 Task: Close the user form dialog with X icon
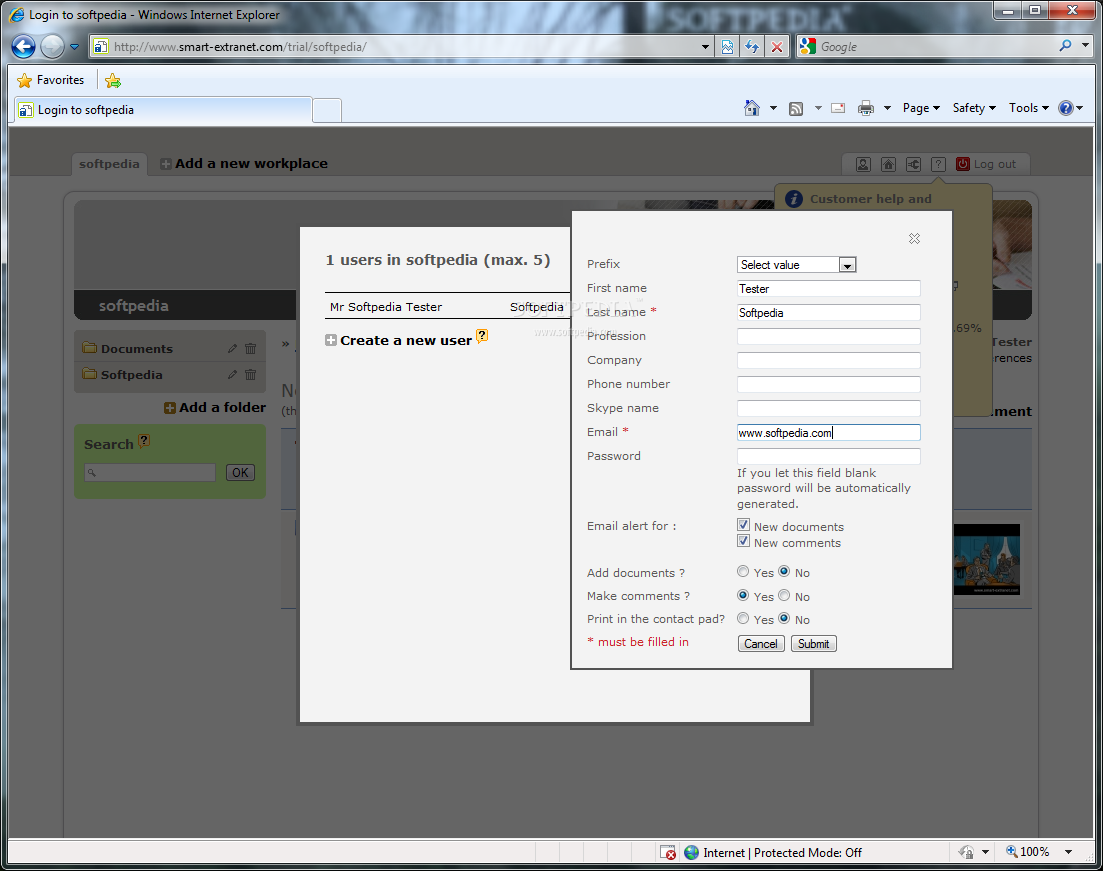click(x=914, y=239)
